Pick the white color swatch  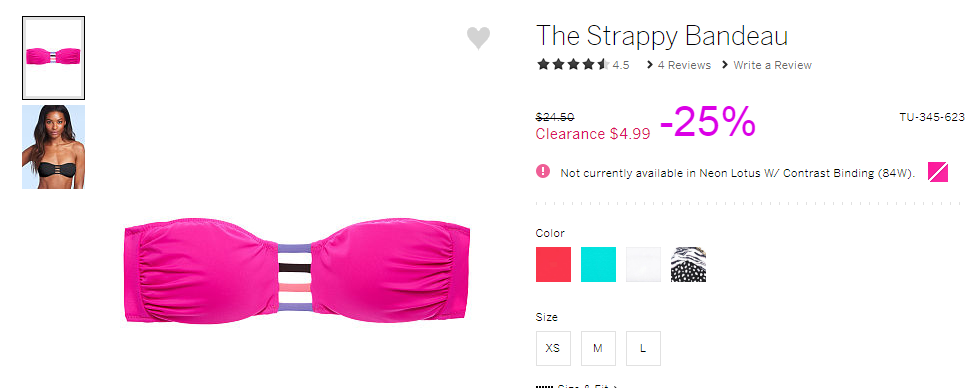coord(643,264)
